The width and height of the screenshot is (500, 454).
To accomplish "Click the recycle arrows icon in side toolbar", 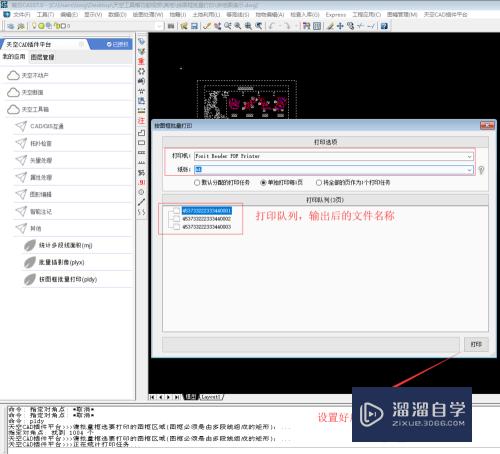I will pos(141,71).
